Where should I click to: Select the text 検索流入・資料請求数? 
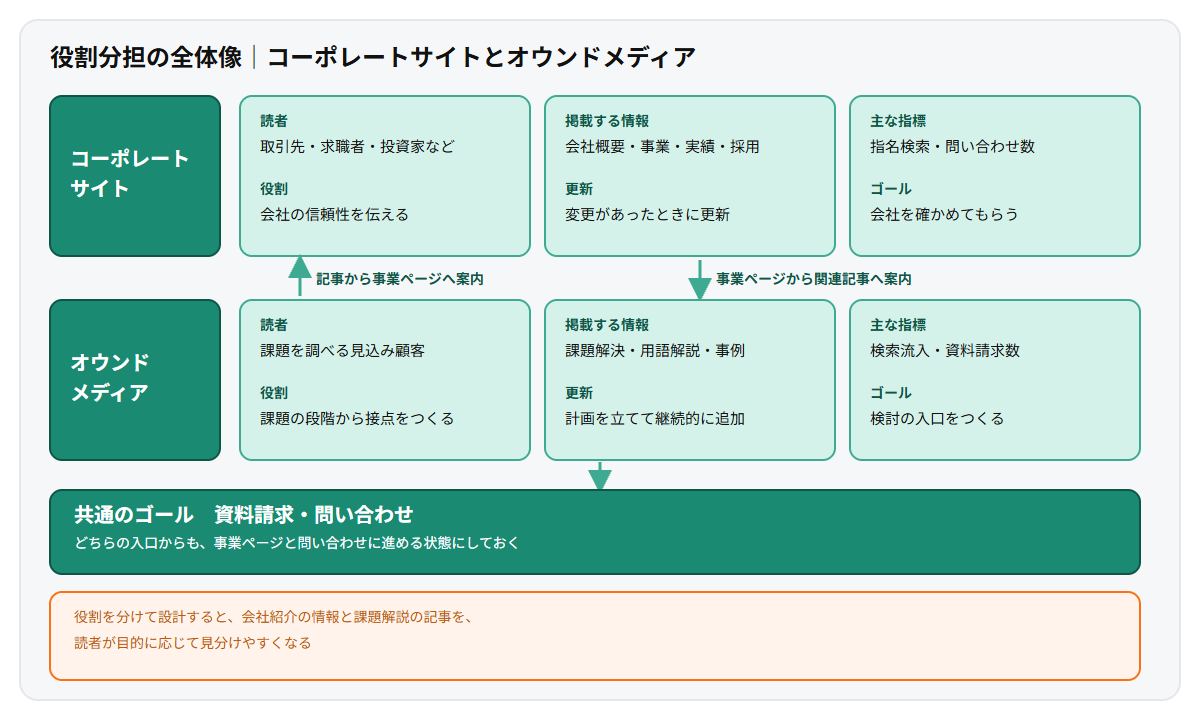point(945,350)
